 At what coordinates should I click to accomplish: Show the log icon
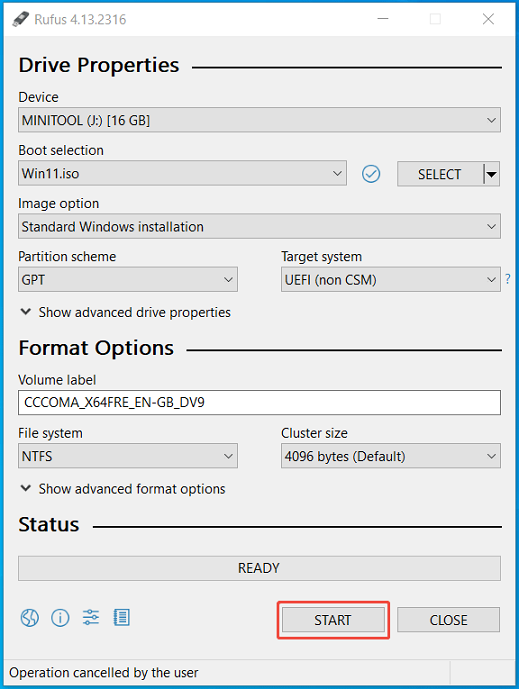click(x=121, y=618)
